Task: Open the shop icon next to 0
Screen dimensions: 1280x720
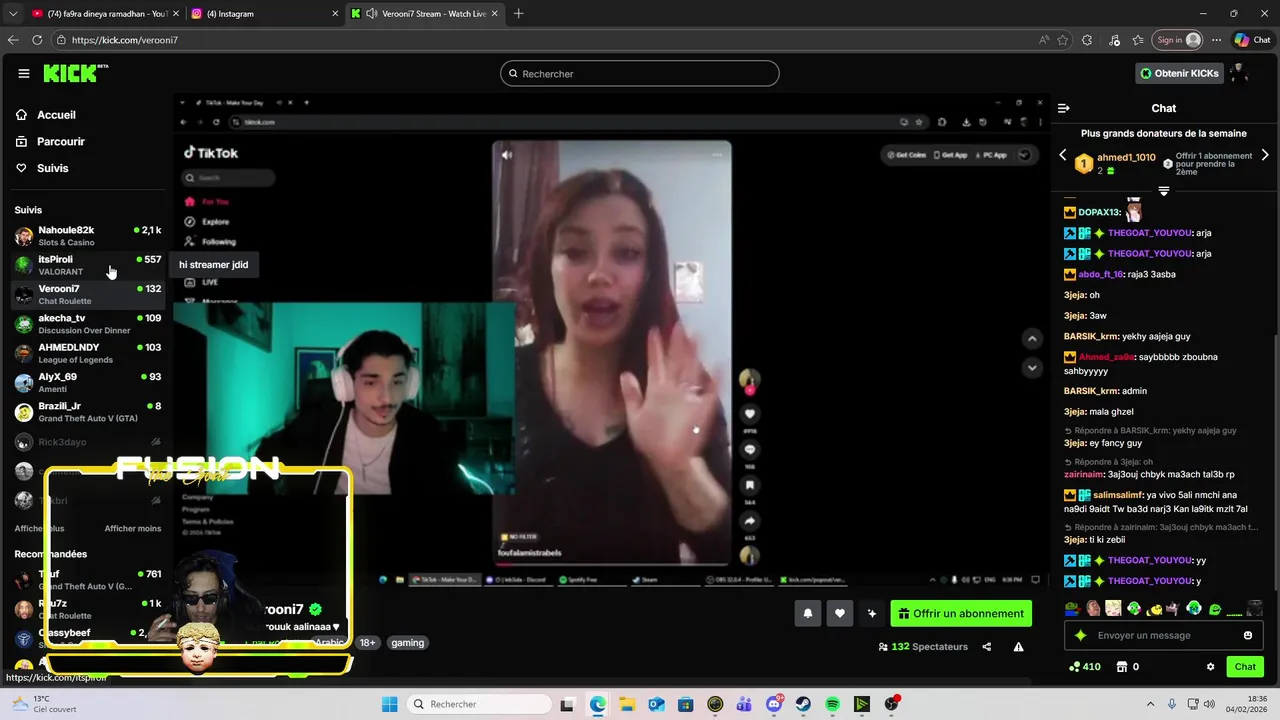Action: point(1122,667)
